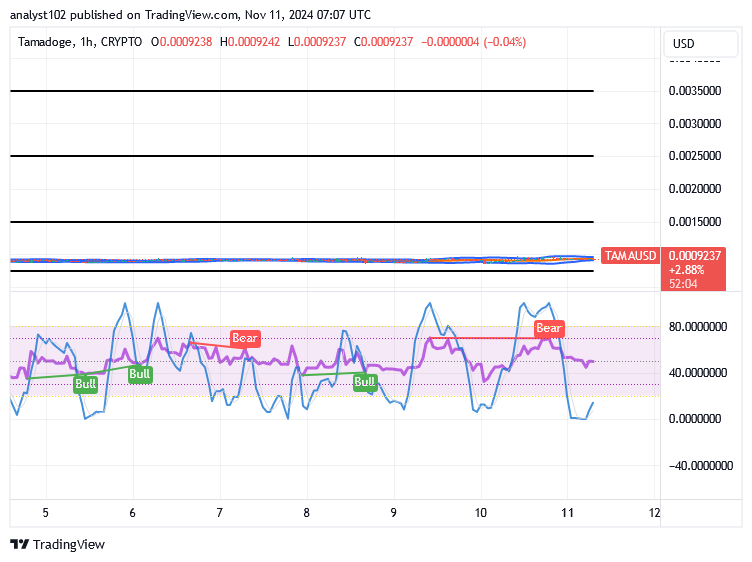
Task: Click the −40.0000000 indicator axis label
Action: tap(701, 466)
